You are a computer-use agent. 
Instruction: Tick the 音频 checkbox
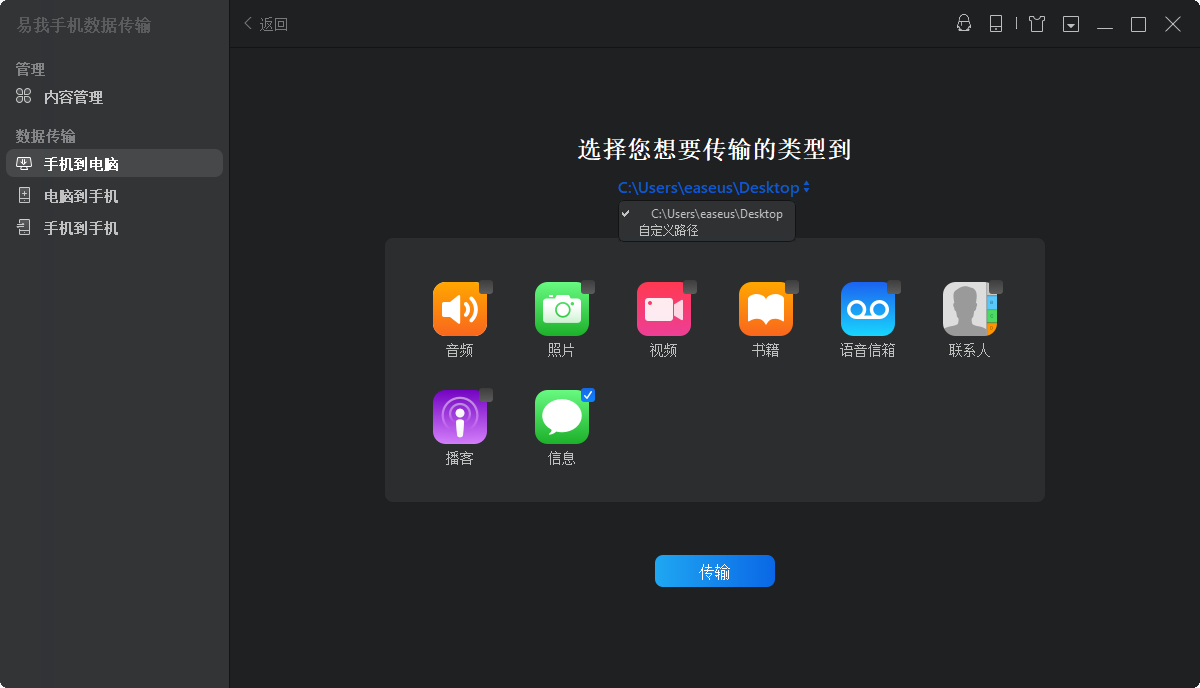[486, 287]
